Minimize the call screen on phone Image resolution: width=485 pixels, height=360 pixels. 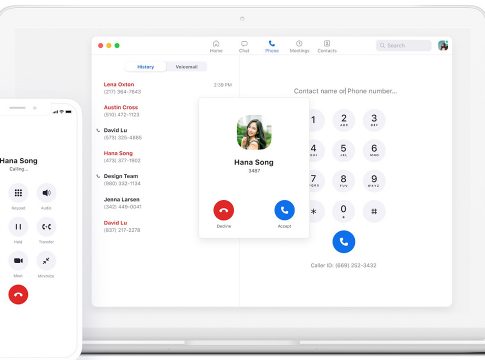tap(46, 261)
